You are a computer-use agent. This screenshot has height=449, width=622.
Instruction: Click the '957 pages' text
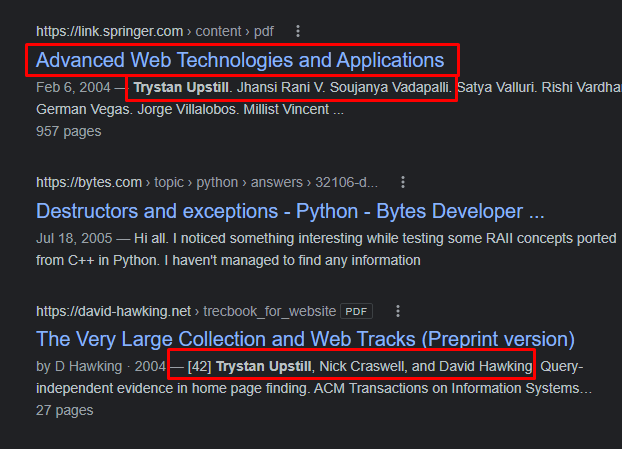[x=69, y=131]
